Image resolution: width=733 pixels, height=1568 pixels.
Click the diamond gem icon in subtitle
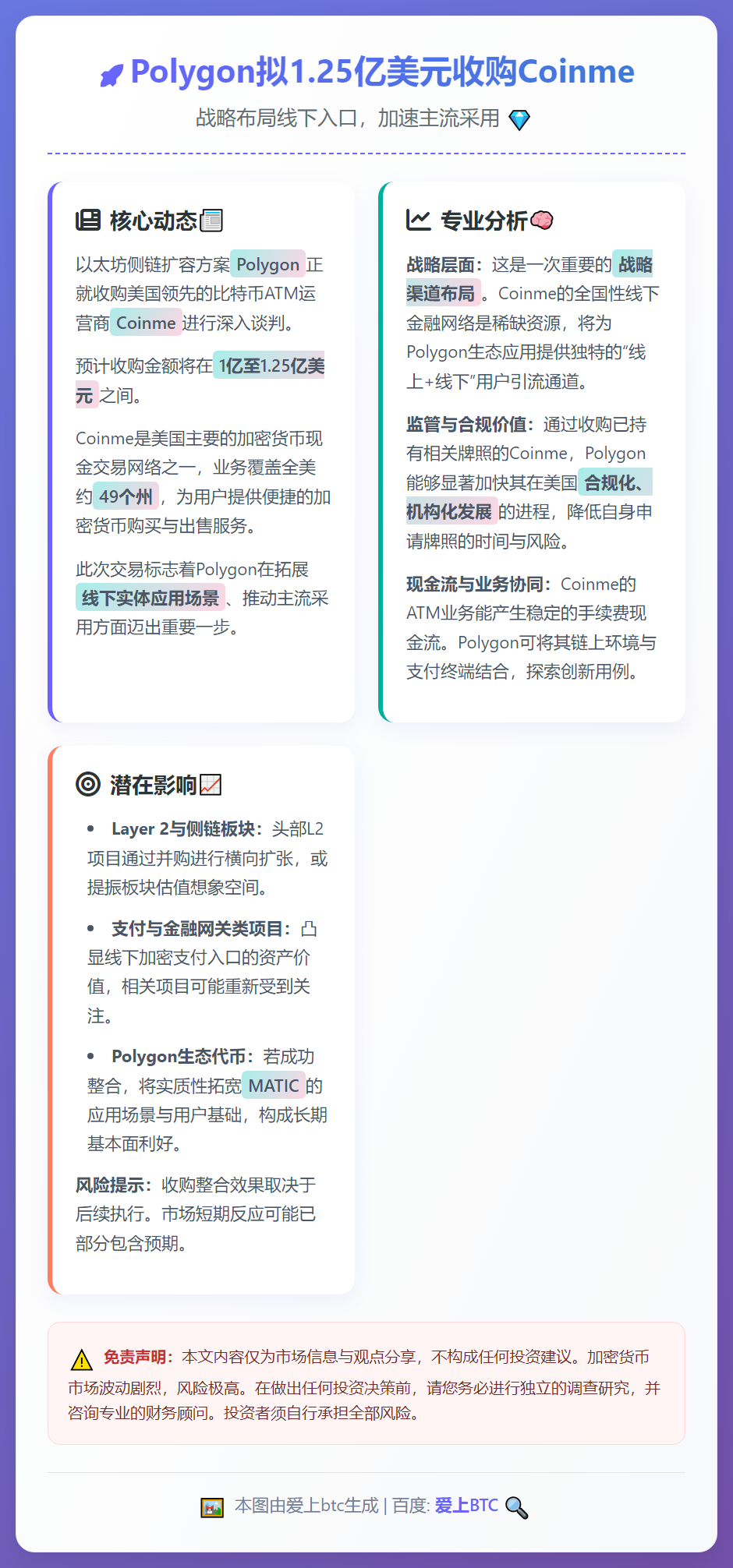[519, 120]
